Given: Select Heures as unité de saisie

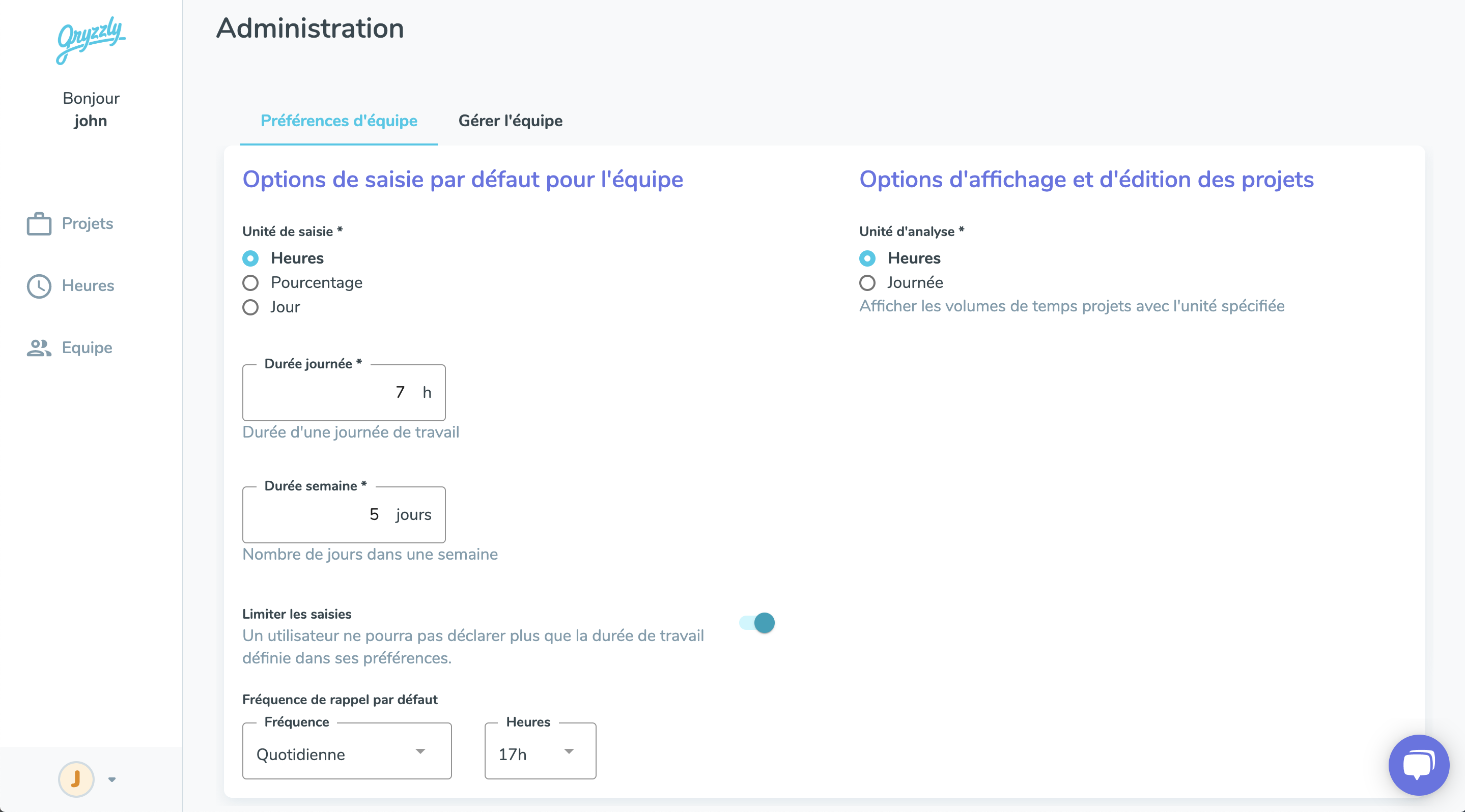Looking at the screenshot, I should click(250, 258).
